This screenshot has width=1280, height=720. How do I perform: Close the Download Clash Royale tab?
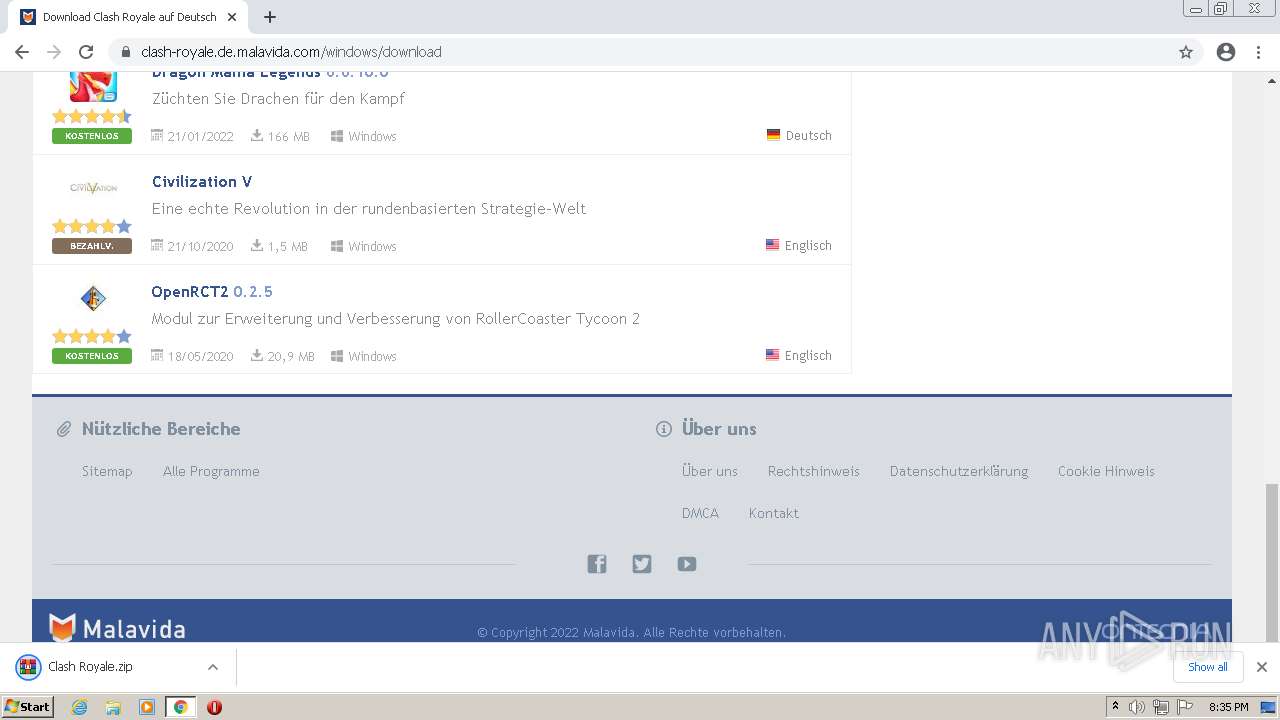pyautogui.click(x=232, y=17)
